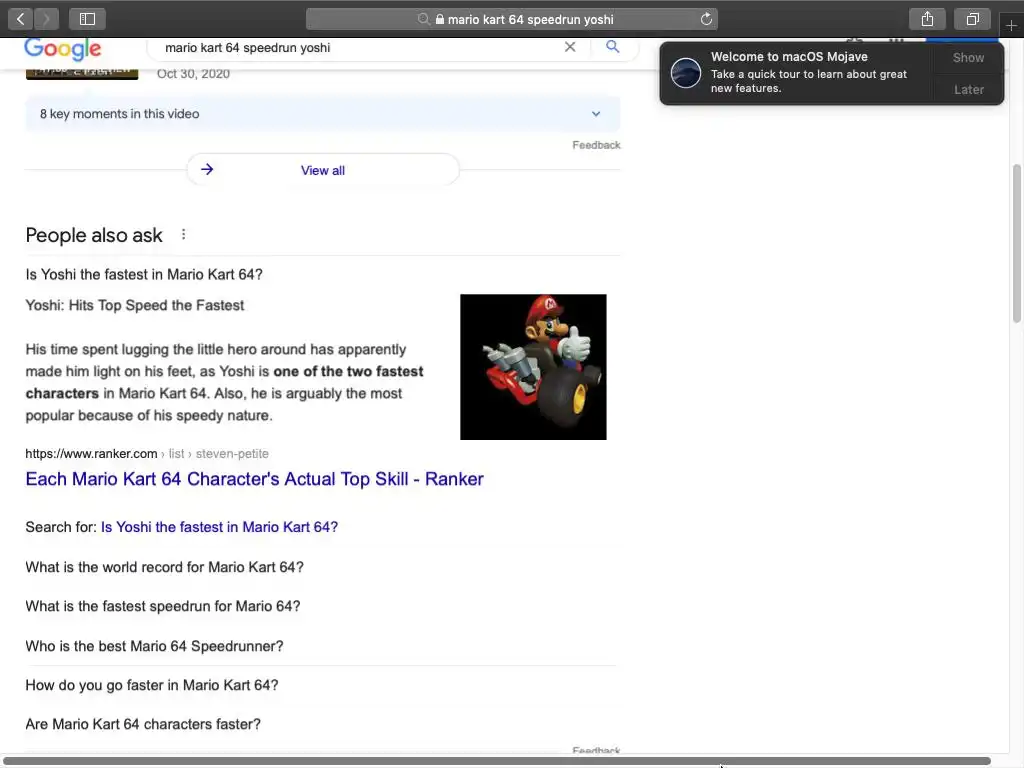
Task: Click the macOS Mojave notification icon
Action: pos(686,72)
